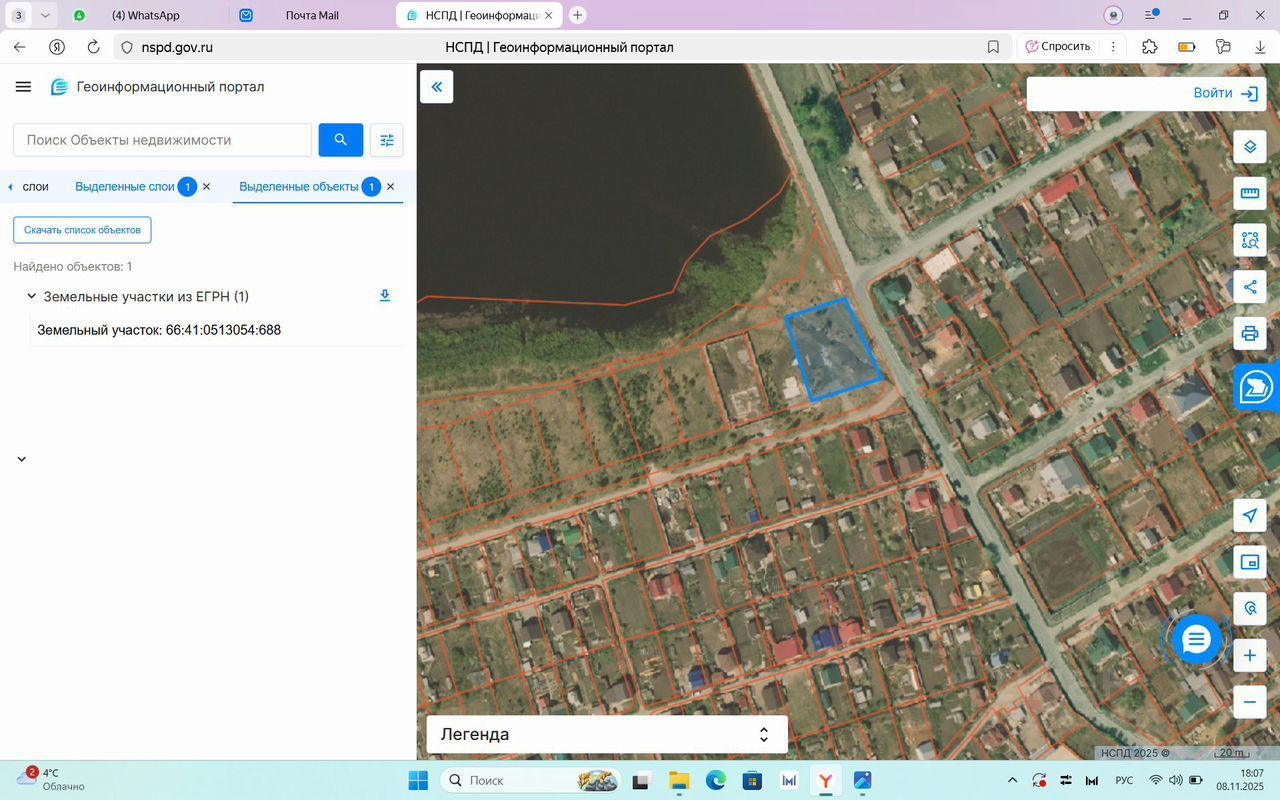Show hidden system tray icons
Viewport: 1280px width, 800px height.
coord(1012,780)
